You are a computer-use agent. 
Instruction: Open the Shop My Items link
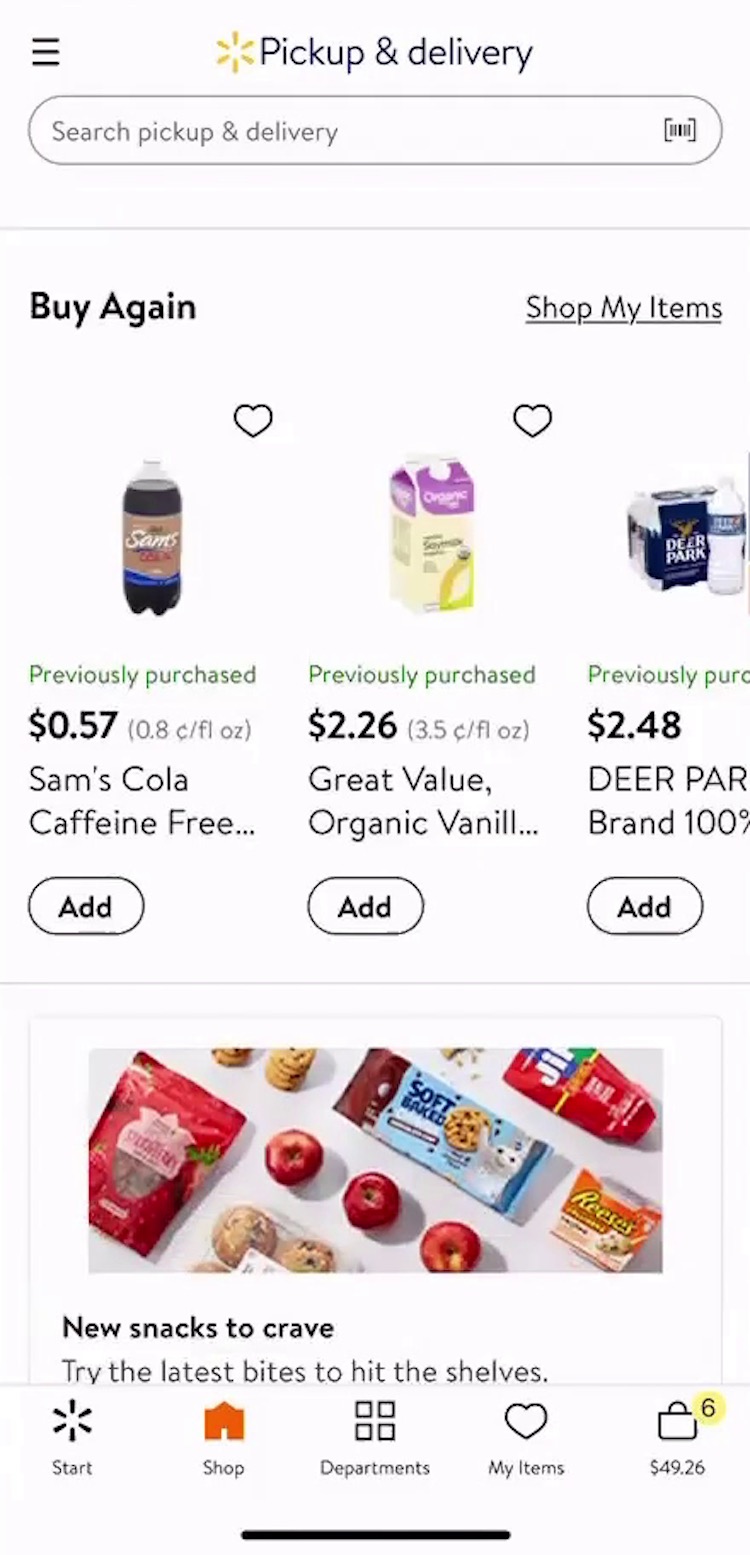coord(623,308)
